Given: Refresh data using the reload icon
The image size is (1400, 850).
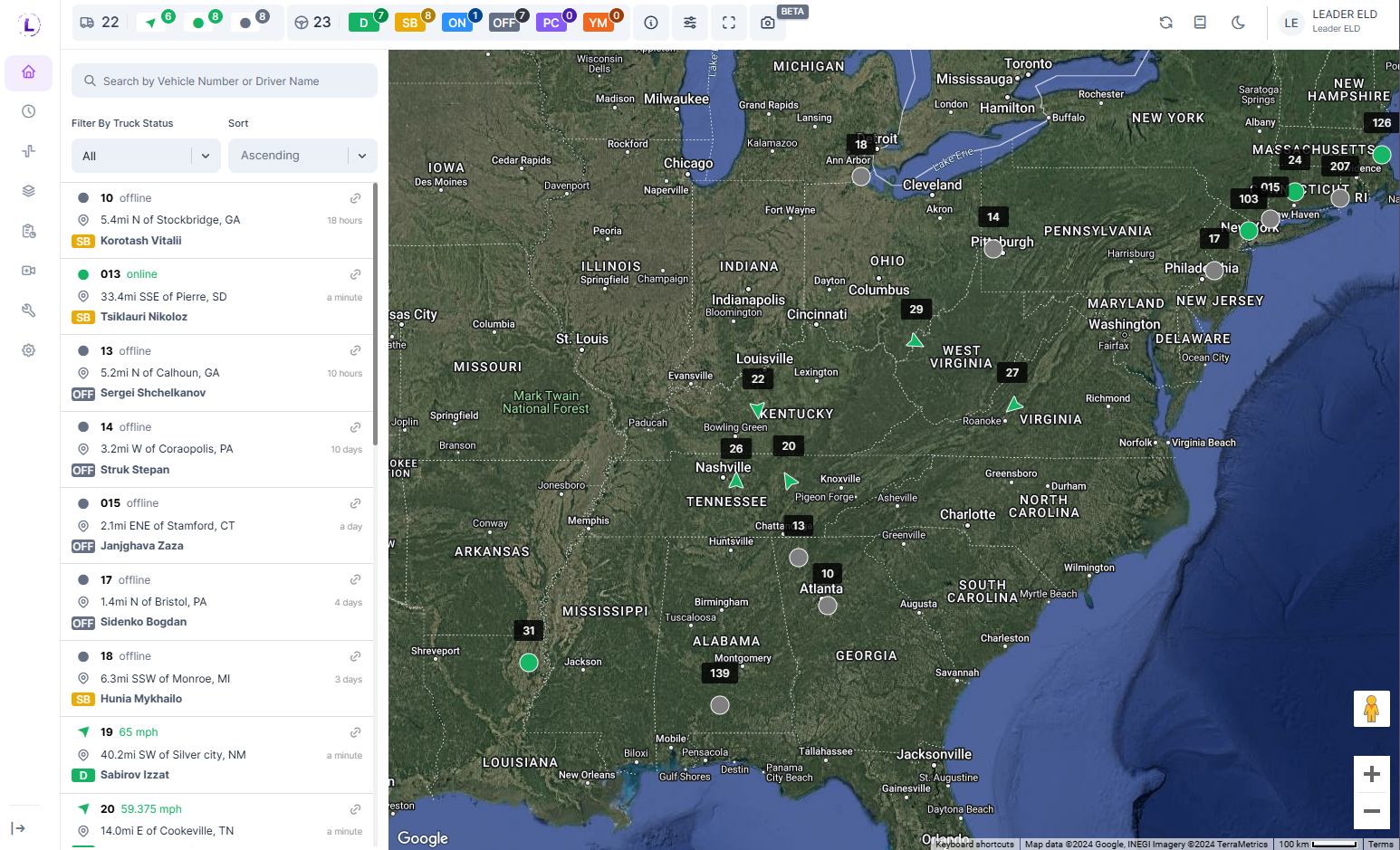Looking at the screenshot, I should (1165, 23).
